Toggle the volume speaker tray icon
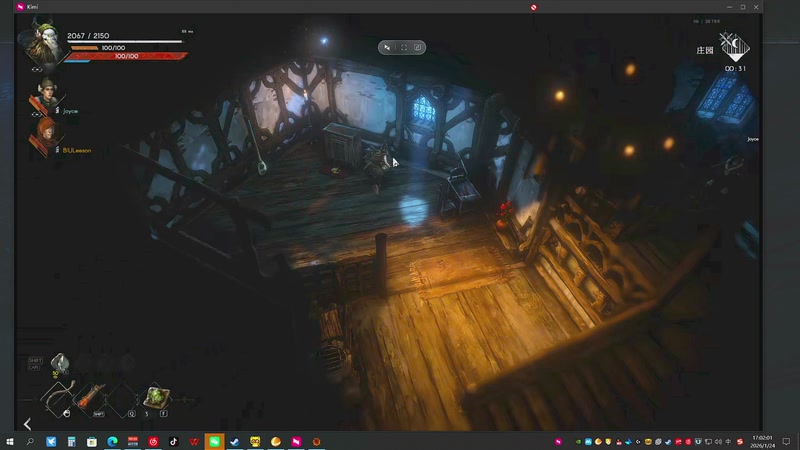Screen dimensions: 800x450 coord(718,442)
